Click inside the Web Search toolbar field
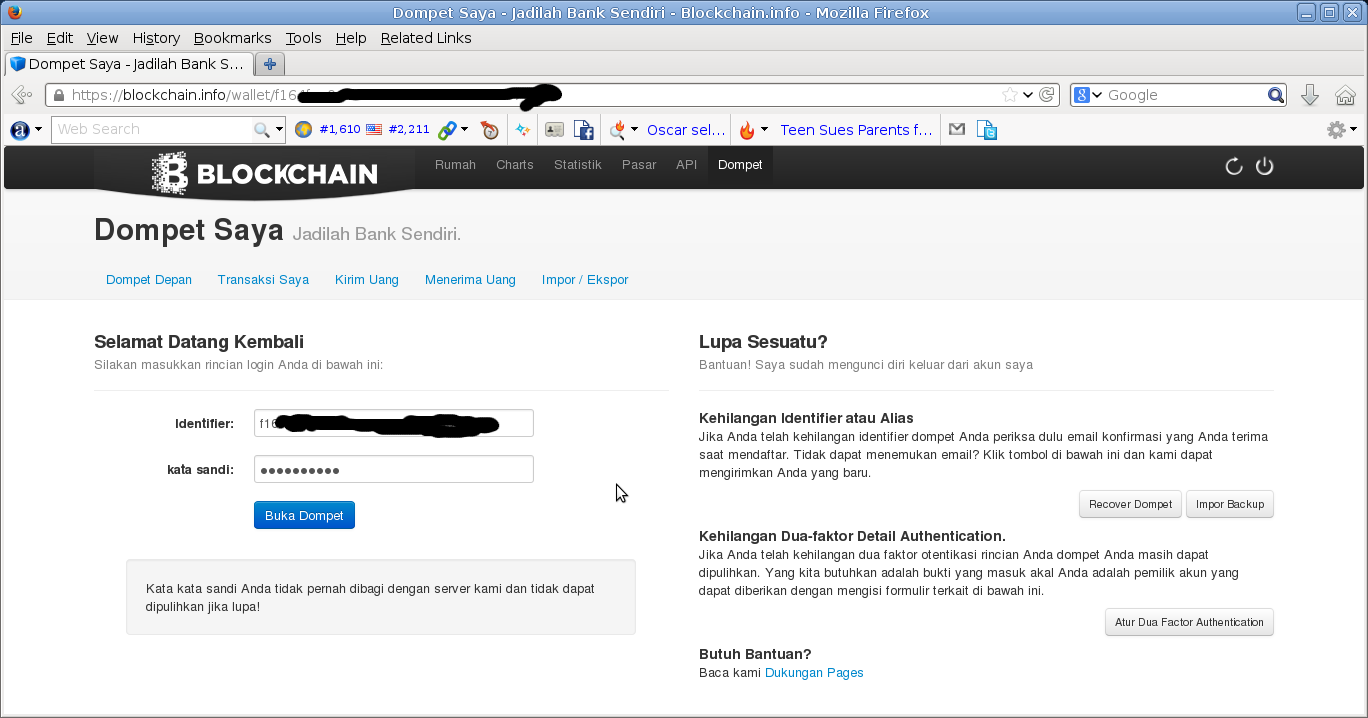This screenshot has width=1368, height=718. tap(150, 129)
